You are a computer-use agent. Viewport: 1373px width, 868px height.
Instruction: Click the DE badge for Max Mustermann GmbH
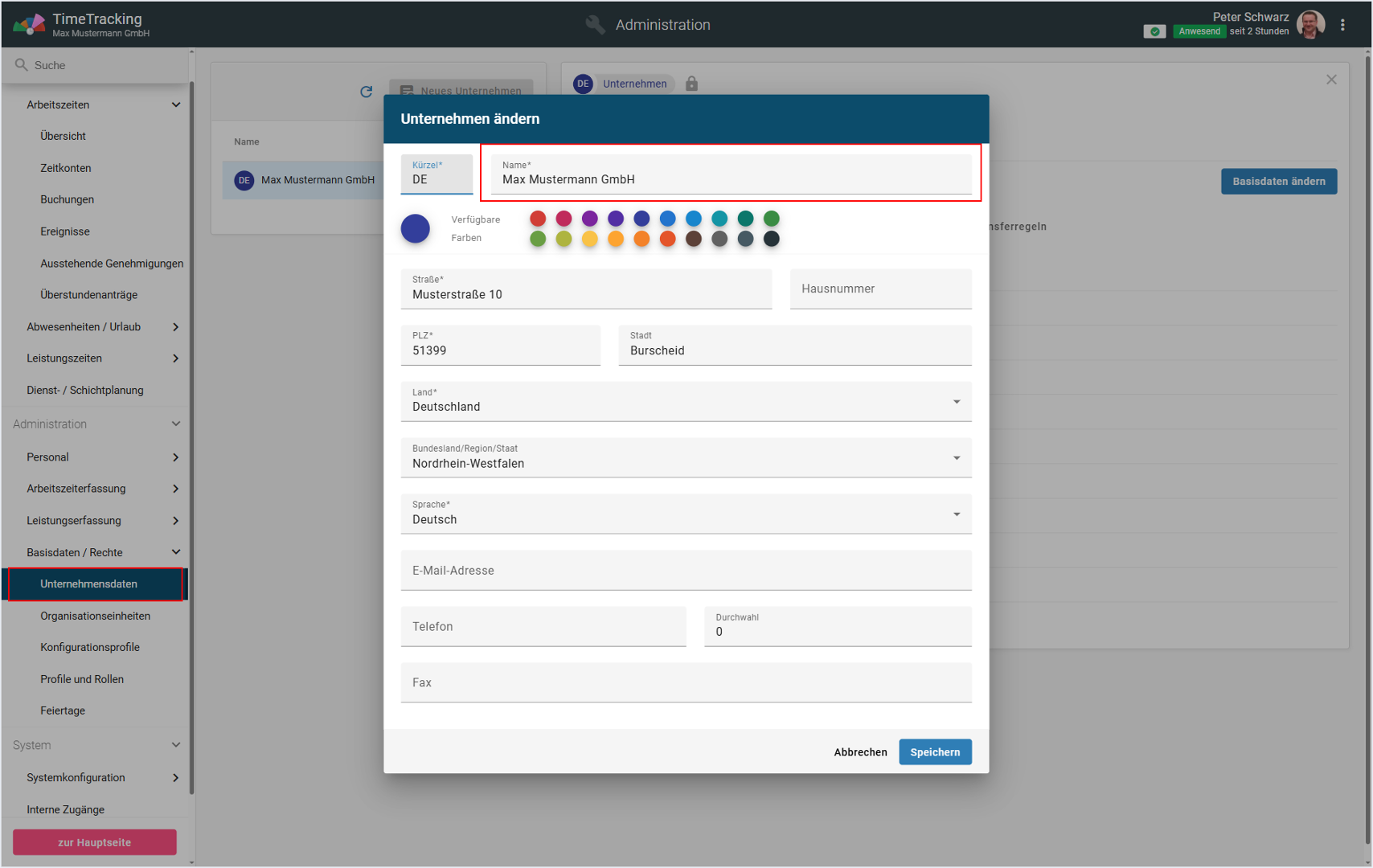[x=244, y=180]
